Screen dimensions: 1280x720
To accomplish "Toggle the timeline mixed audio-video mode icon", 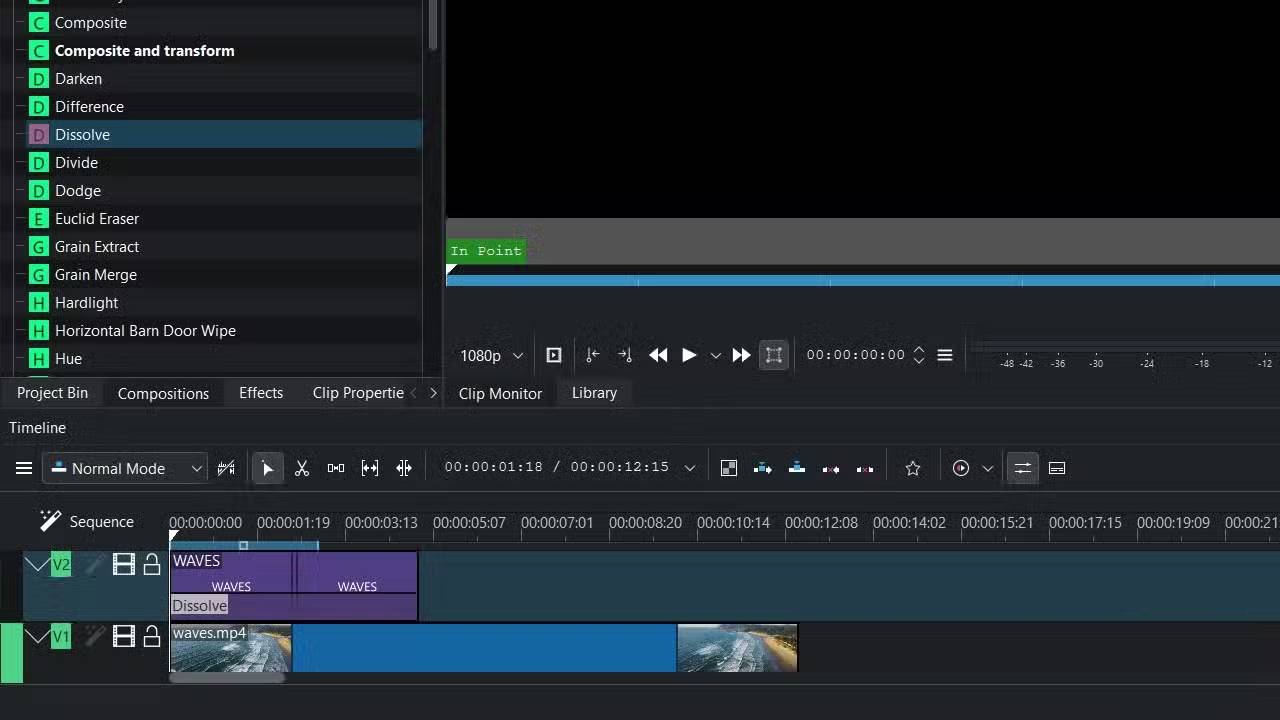I will [226, 468].
